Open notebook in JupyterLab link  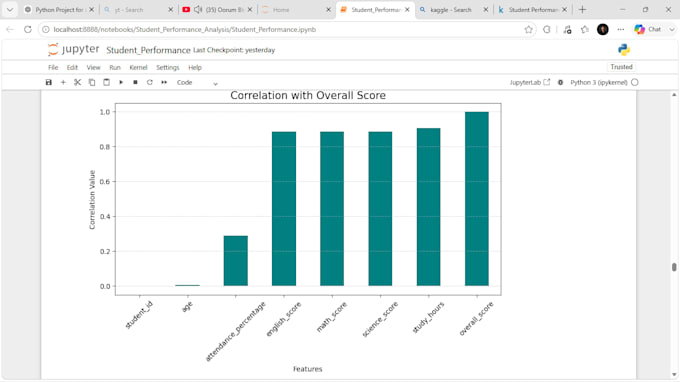click(x=530, y=82)
